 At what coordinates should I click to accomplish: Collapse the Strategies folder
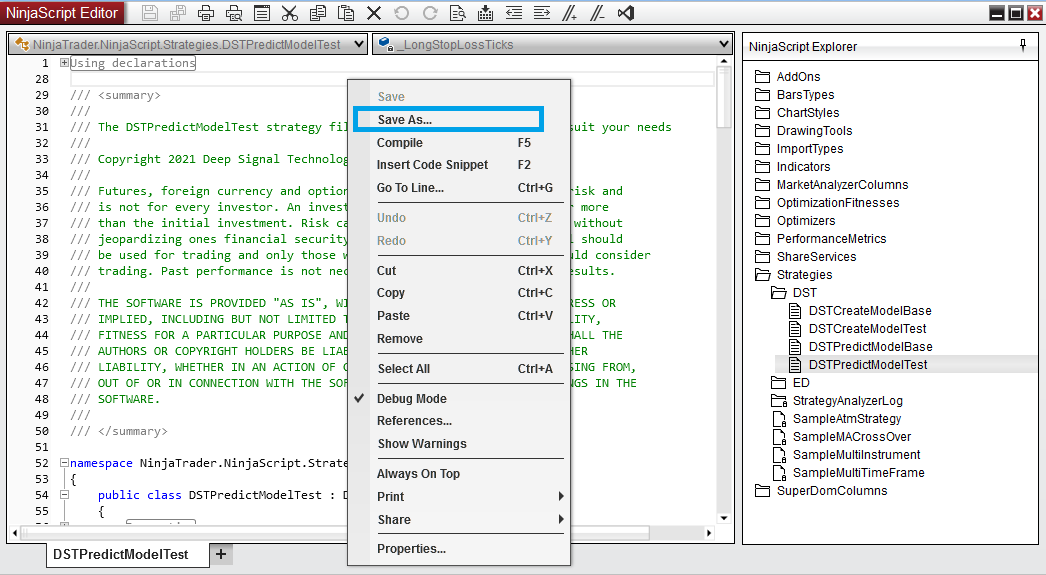(x=794, y=275)
